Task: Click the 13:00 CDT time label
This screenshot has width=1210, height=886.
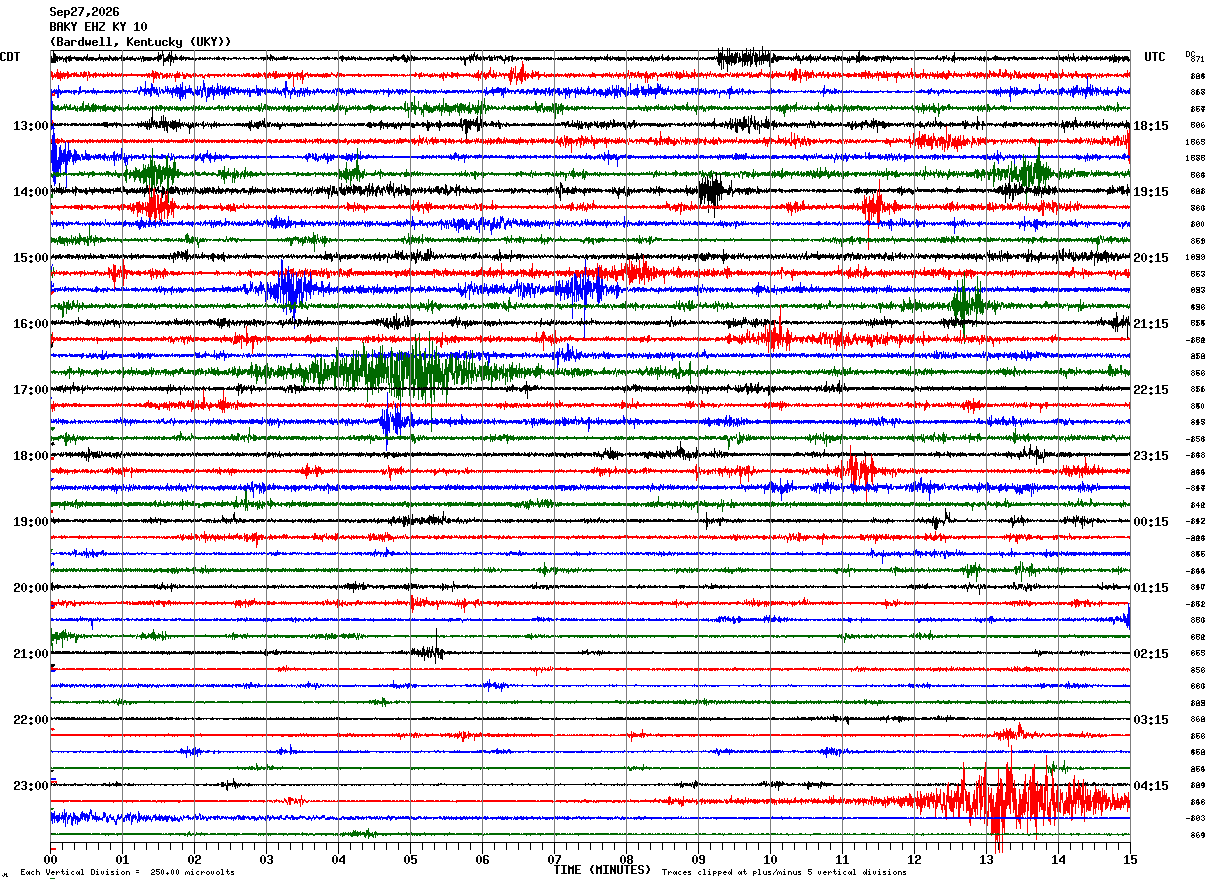Action: 30,126
